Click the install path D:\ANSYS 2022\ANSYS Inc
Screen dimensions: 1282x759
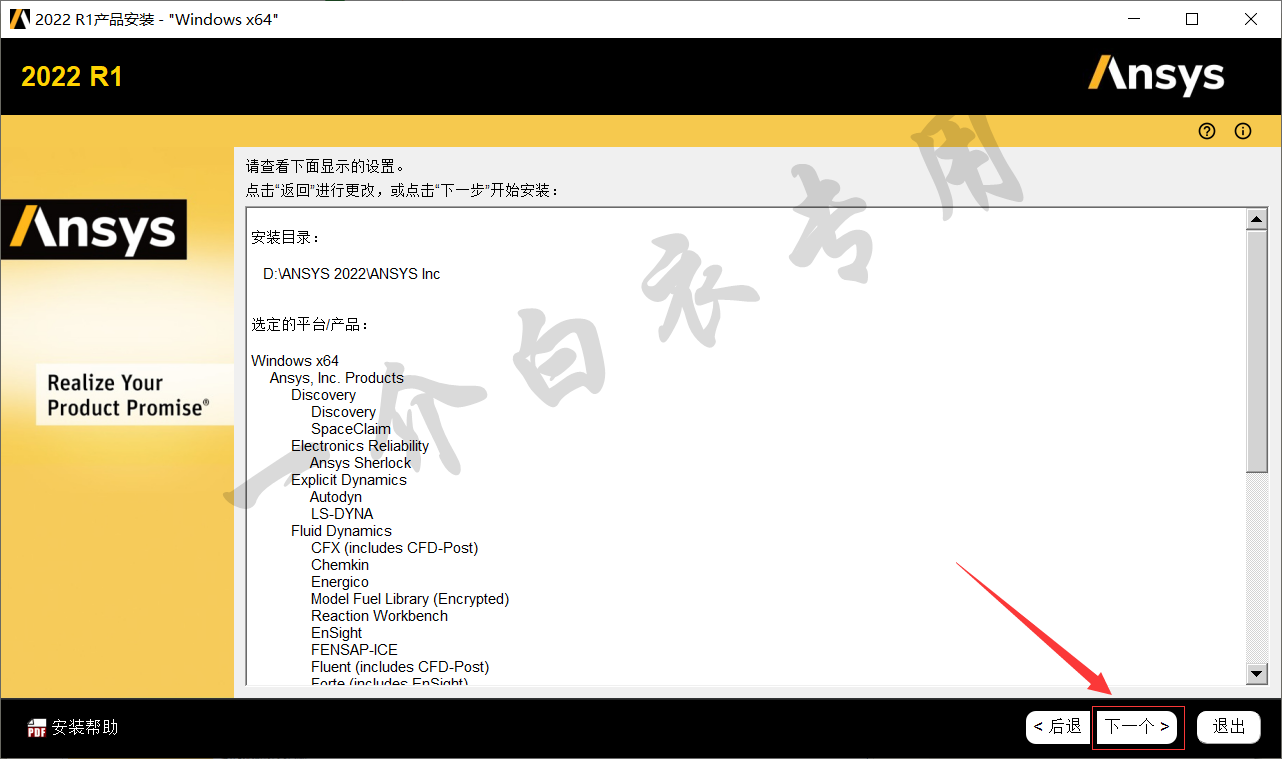click(x=352, y=273)
